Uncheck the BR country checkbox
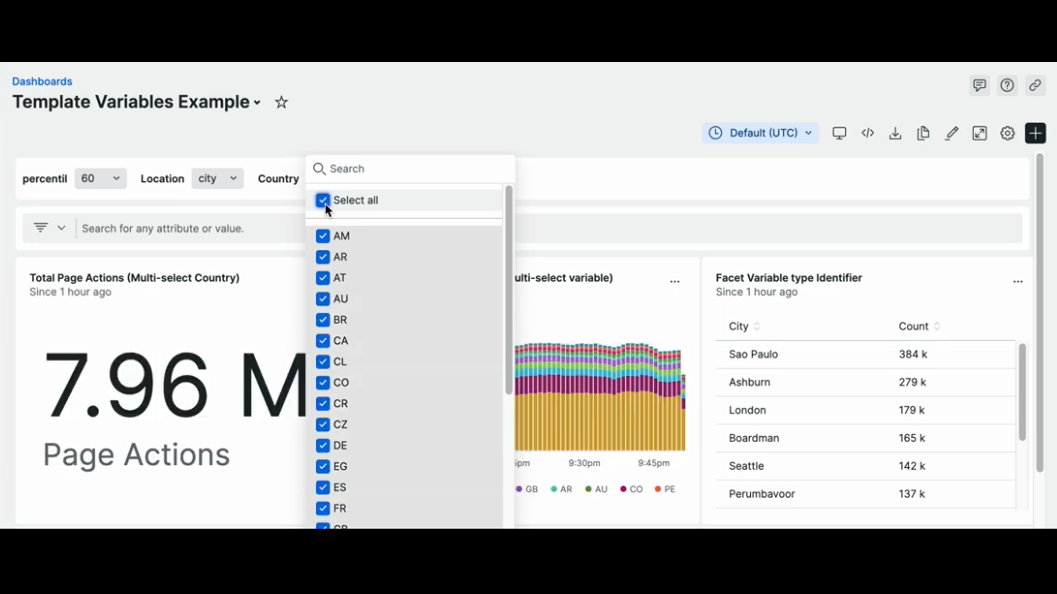1057x594 pixels. [x=323, y=320]
